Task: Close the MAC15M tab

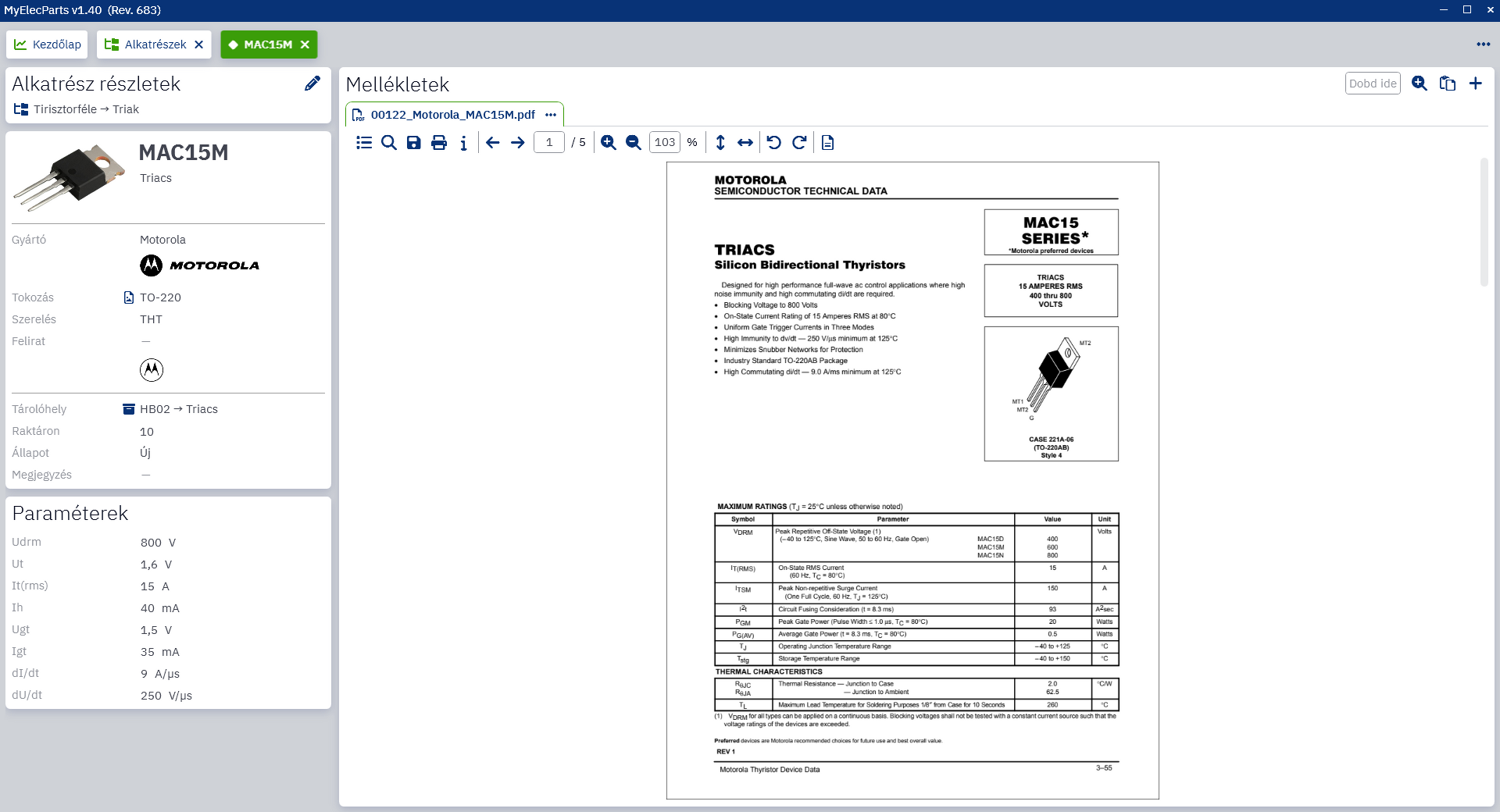Action: point(305,45)
